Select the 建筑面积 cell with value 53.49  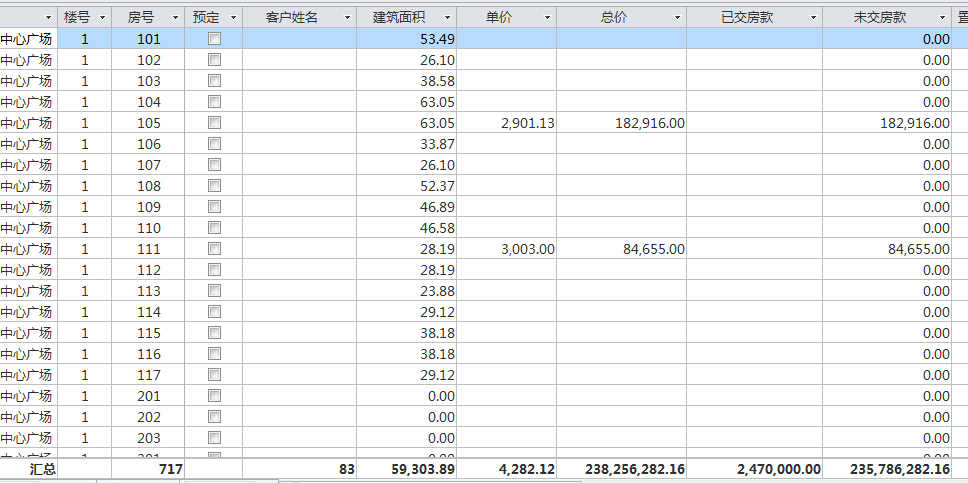tap(406, 39)
